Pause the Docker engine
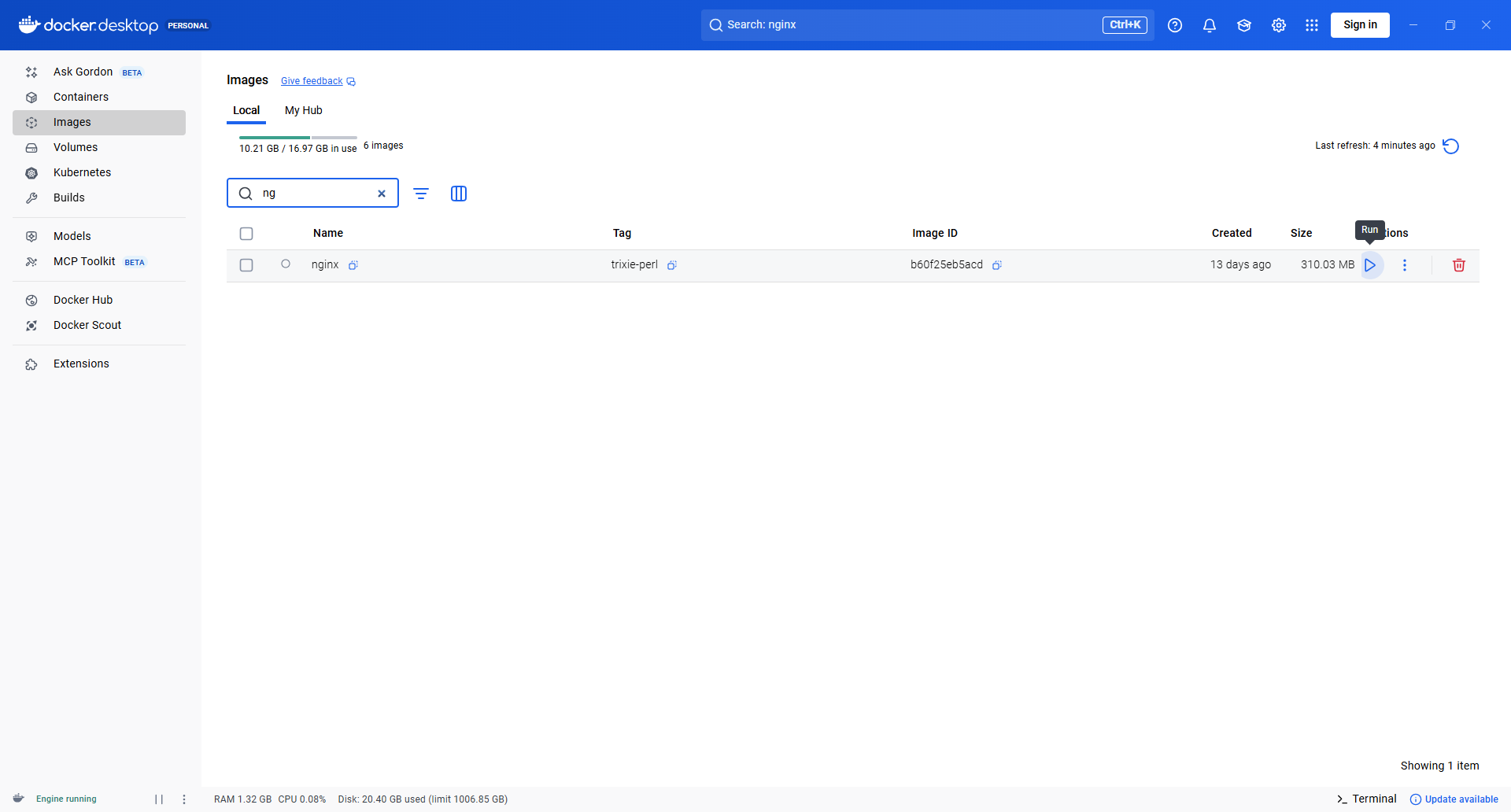The height and width of the screenshot is (812, 1511). point(159,799)
